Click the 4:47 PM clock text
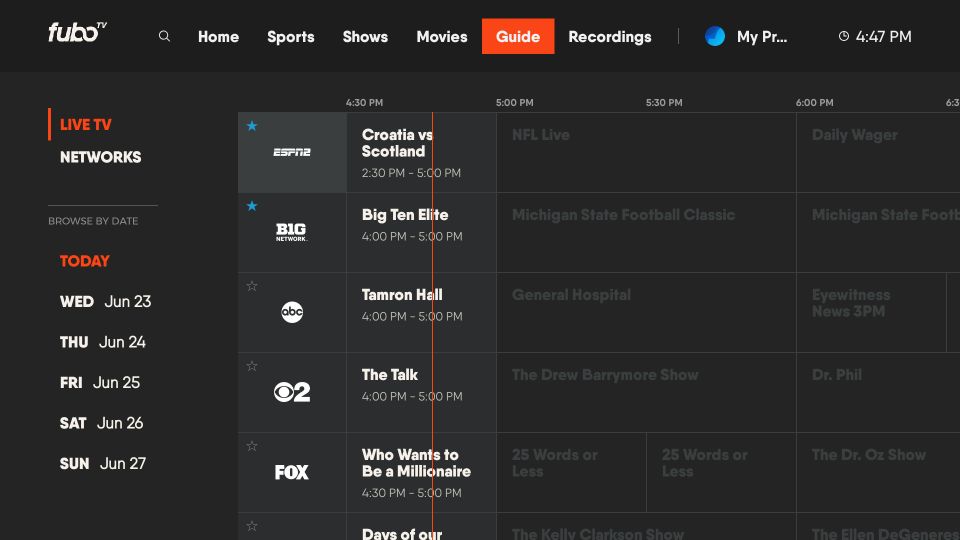This screenshot has height=540, width=960. pyautogui.click(x=883, y=37)
